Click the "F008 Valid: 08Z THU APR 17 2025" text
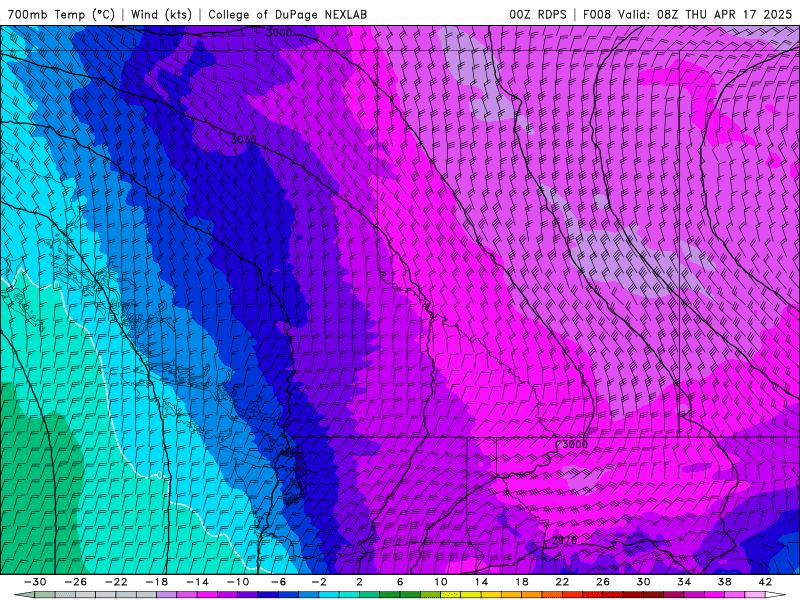Screen dimensions: 800x600 click(687, 14)
